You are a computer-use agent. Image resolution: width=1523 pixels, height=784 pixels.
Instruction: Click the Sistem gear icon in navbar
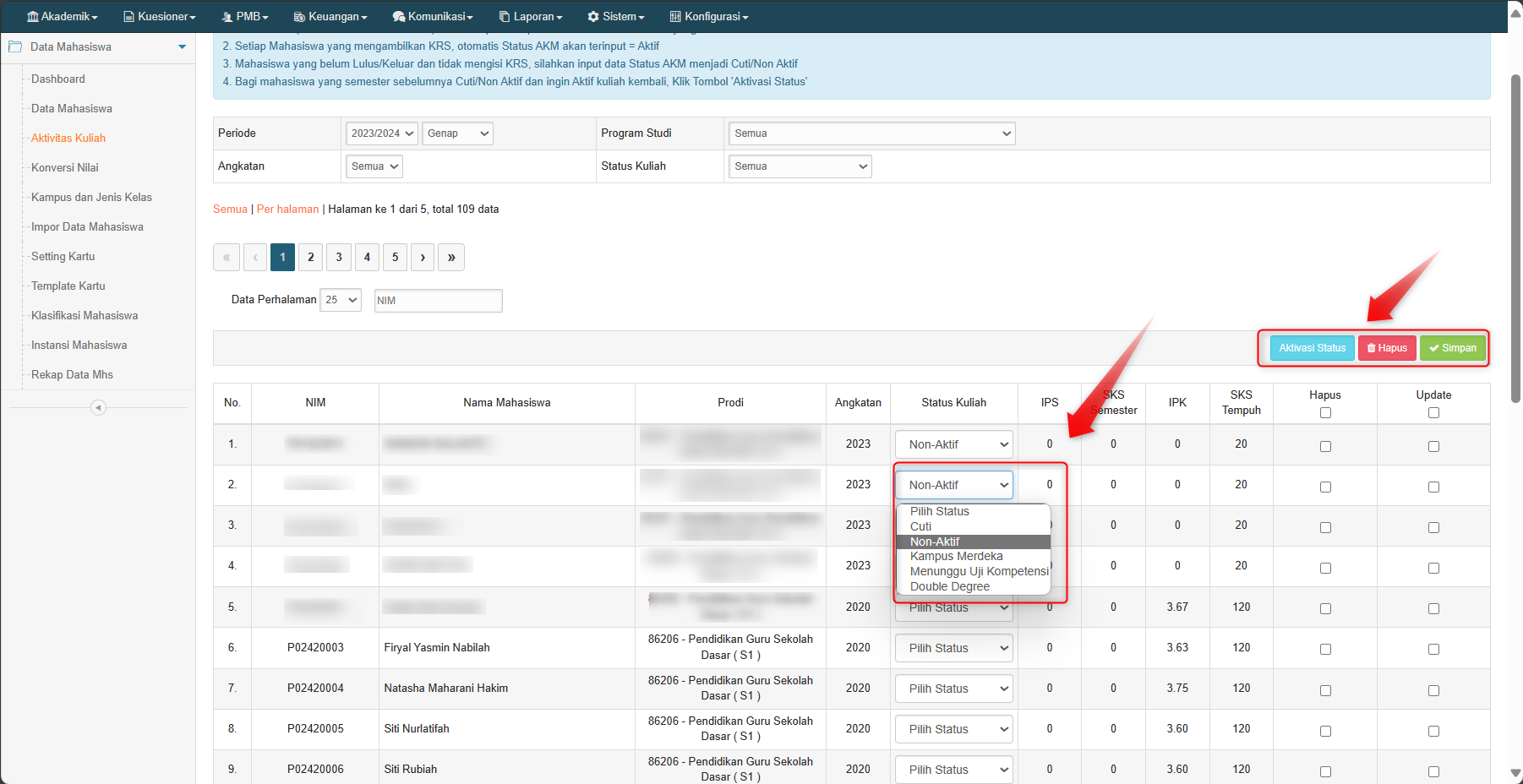(593, 17)
